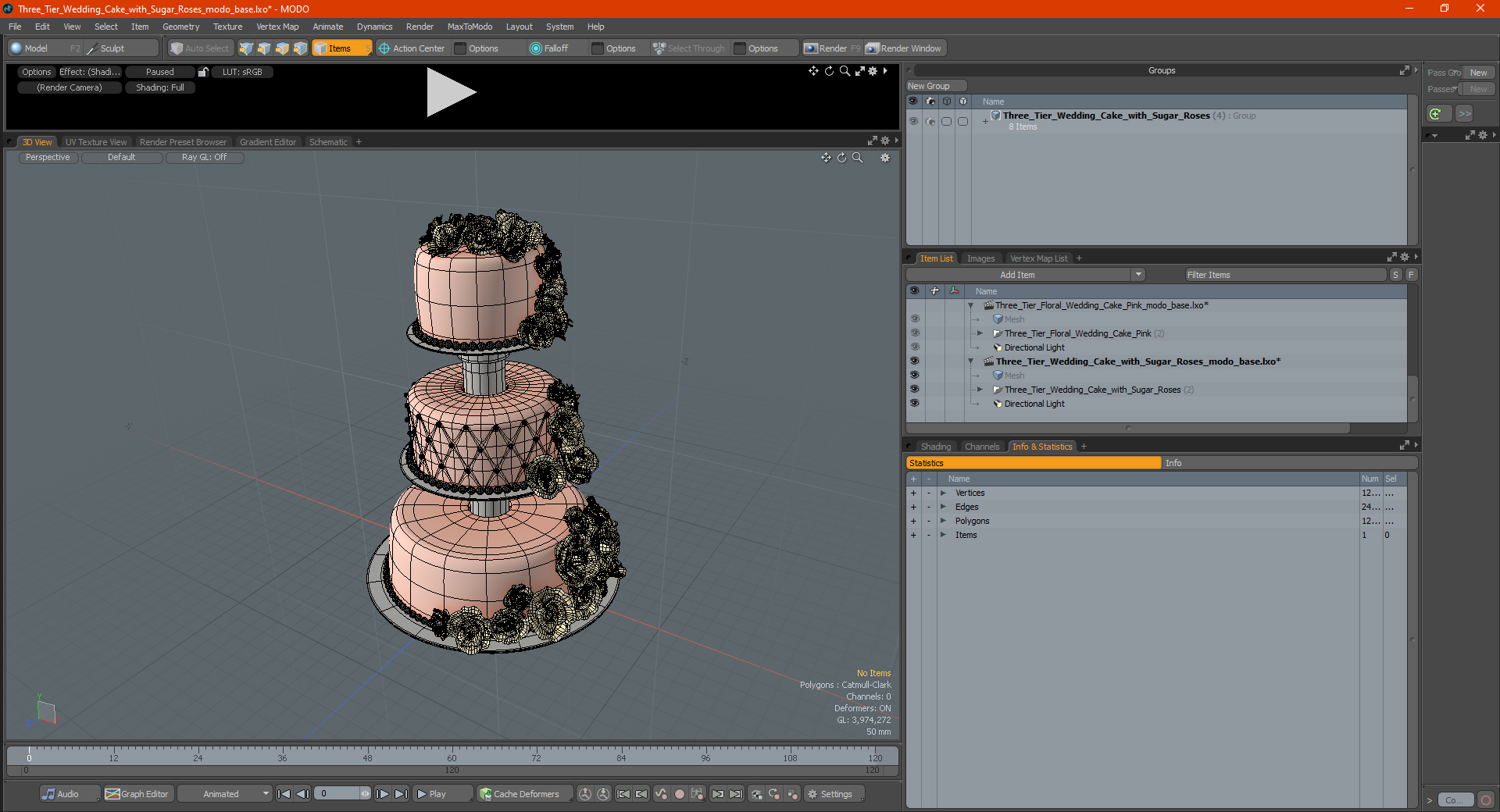Expand the Edges statistics row
Screen dimensions: 1500x812
pyautogui.click(x=943, y=507)
